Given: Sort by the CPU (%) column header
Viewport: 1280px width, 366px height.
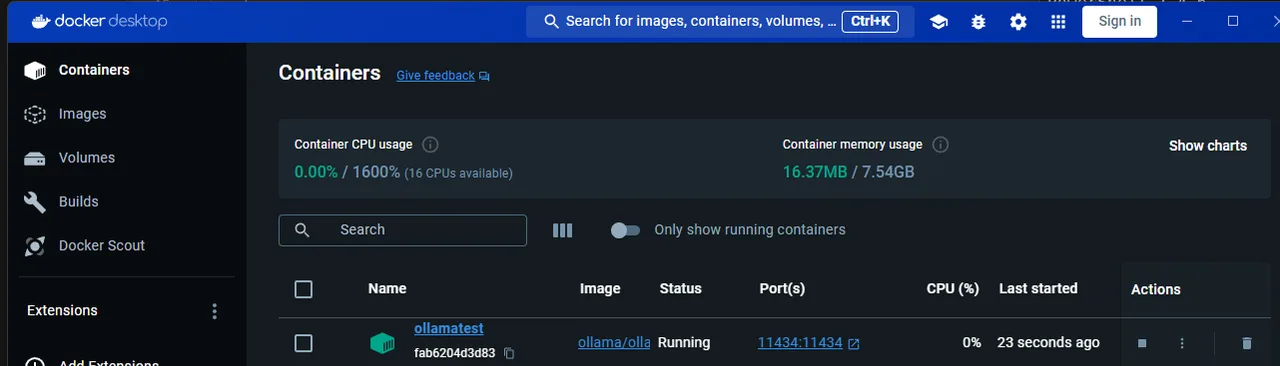Looking at the screenshot, I should tap(953, 288).
